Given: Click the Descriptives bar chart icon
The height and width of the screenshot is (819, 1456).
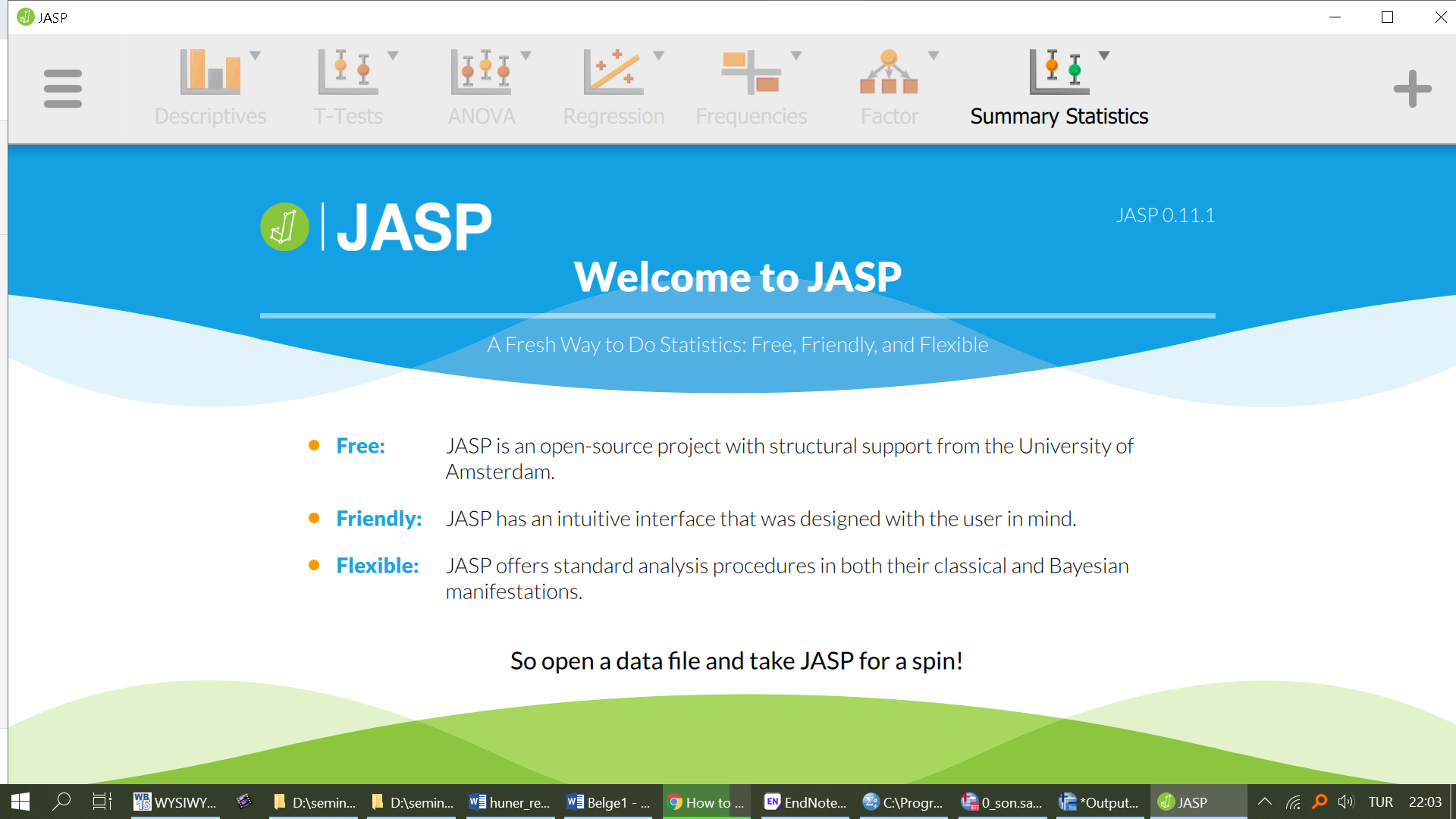Looking at the screenshot, I should [x=210, y=72].
